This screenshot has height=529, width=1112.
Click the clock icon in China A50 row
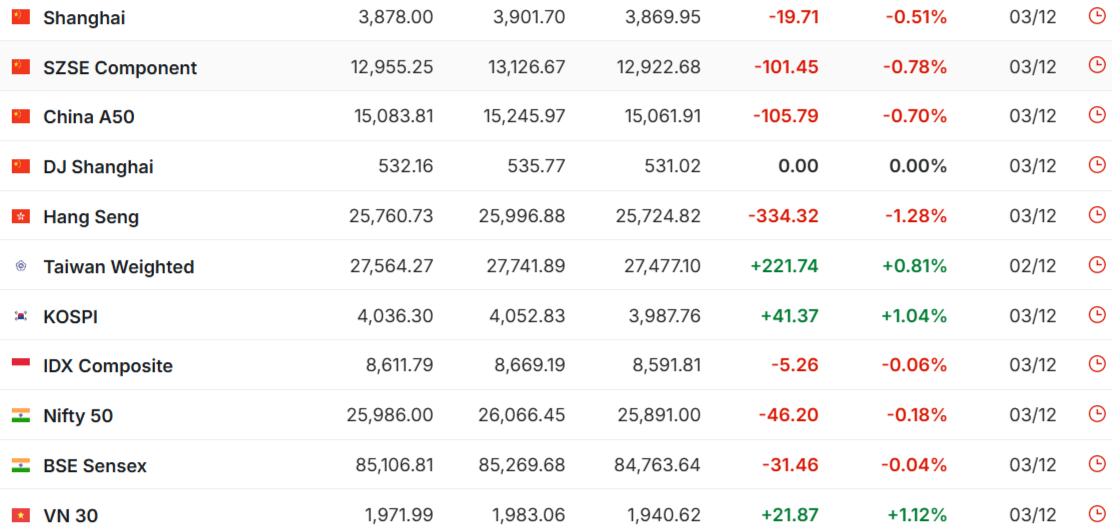point(1096,116)
